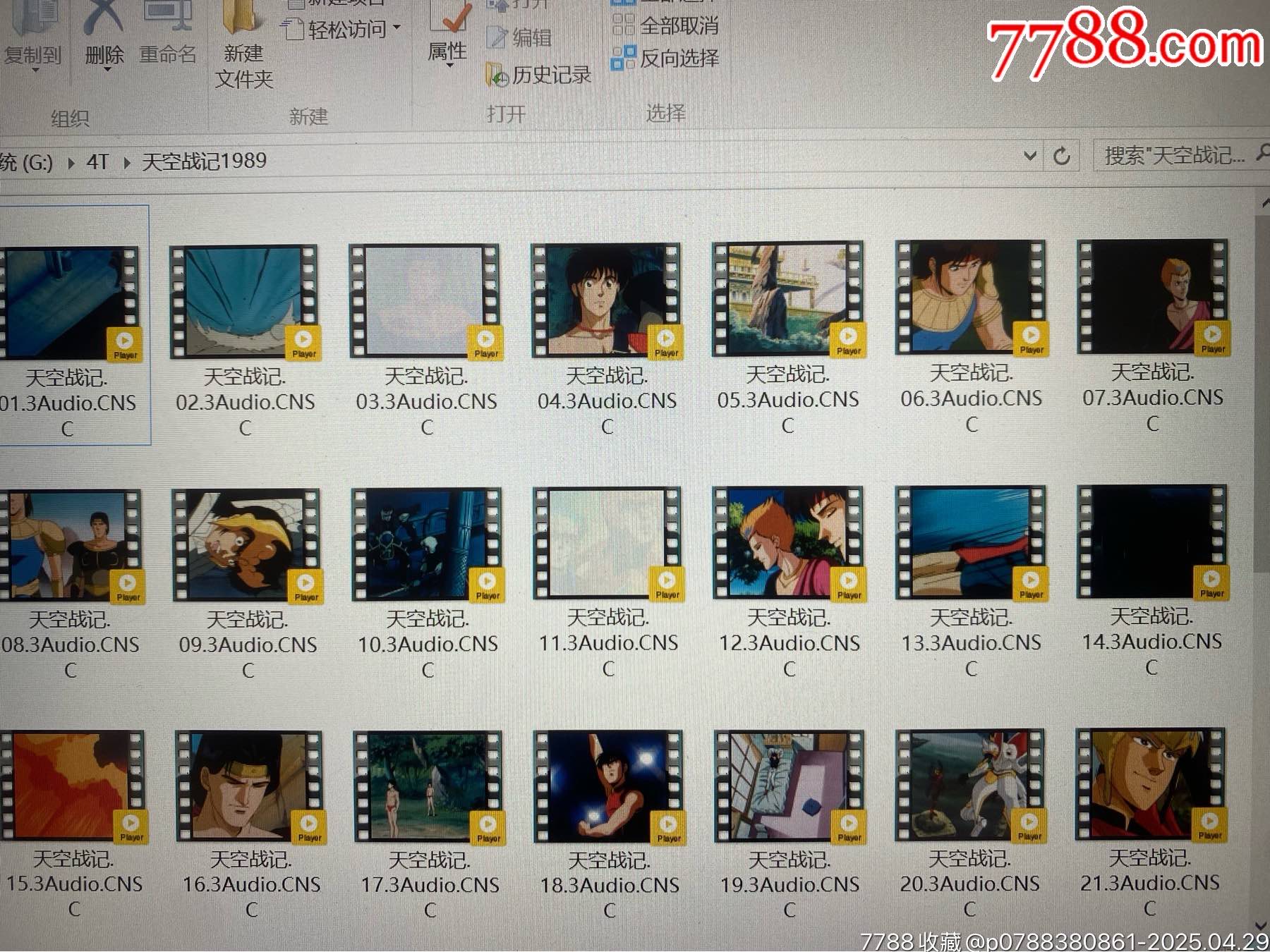The image size is (1270, 952).
Task: Expand the chevron after the (G:) breadcrumb
Action: click(71, 164)
